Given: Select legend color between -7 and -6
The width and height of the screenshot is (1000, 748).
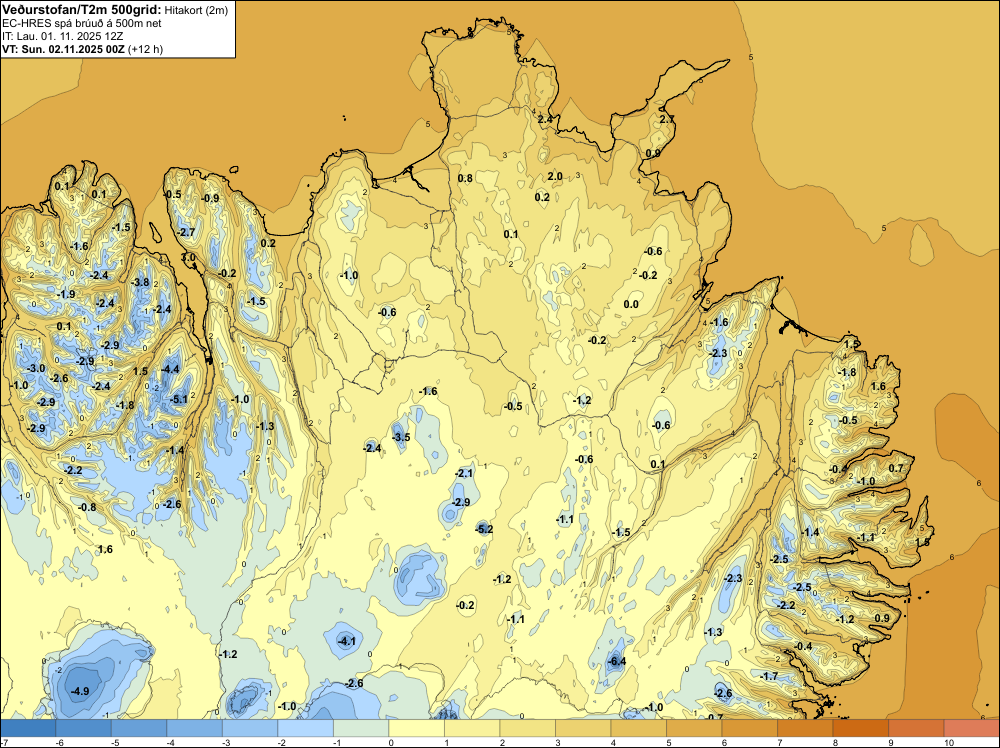Looking at the screenshot, I should pyautogui.click(x=28, y=728).
